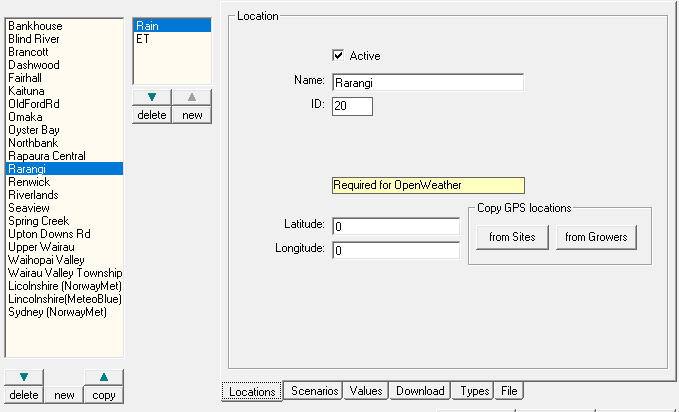Open the Types tab
Screen dimensions: 679x412
[474, 391]
